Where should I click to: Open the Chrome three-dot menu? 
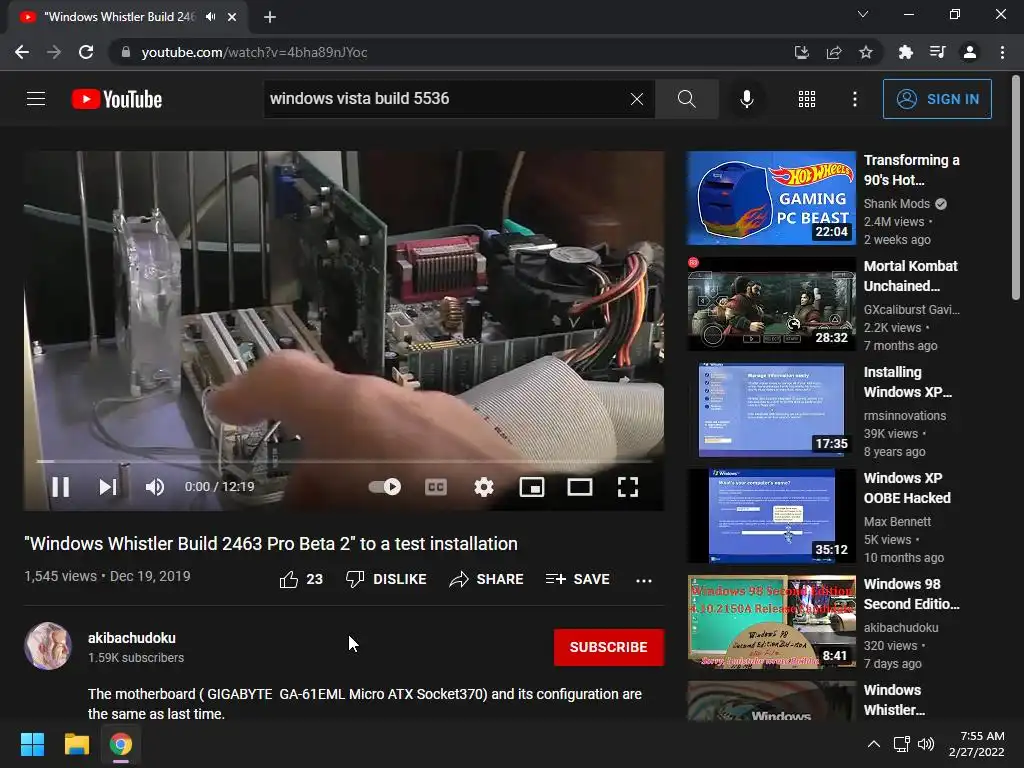click(x=1002, y=52)
